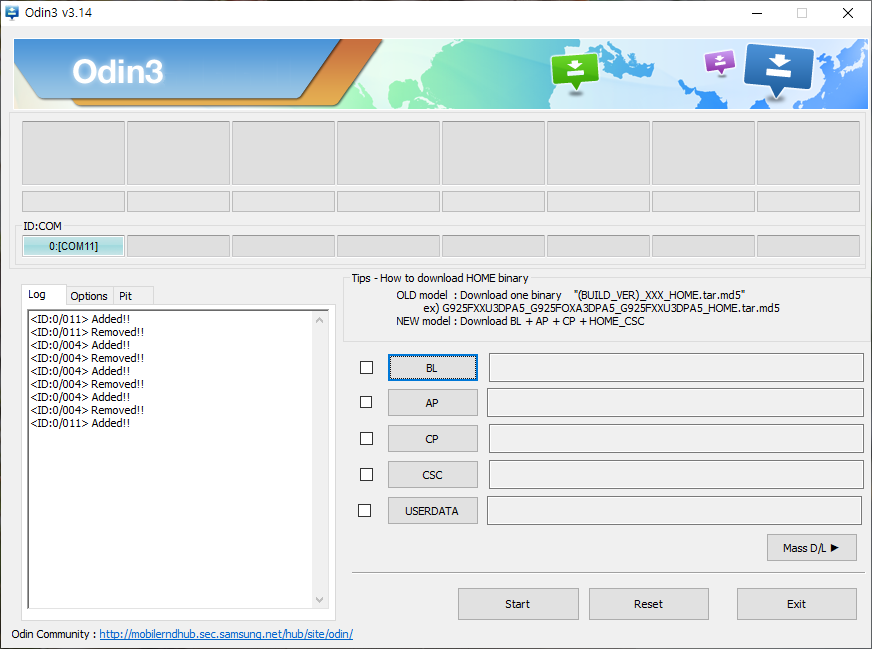
Task: Close the Odin3 window
Action: coord(848,13)
